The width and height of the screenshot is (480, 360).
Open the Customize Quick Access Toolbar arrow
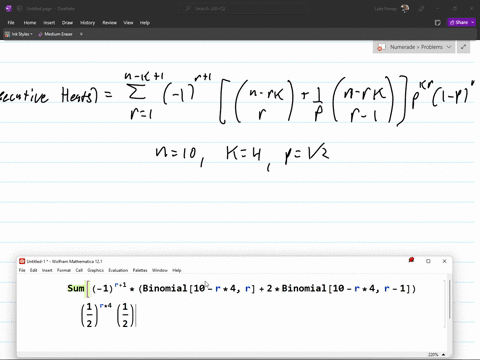pos(81,34)
